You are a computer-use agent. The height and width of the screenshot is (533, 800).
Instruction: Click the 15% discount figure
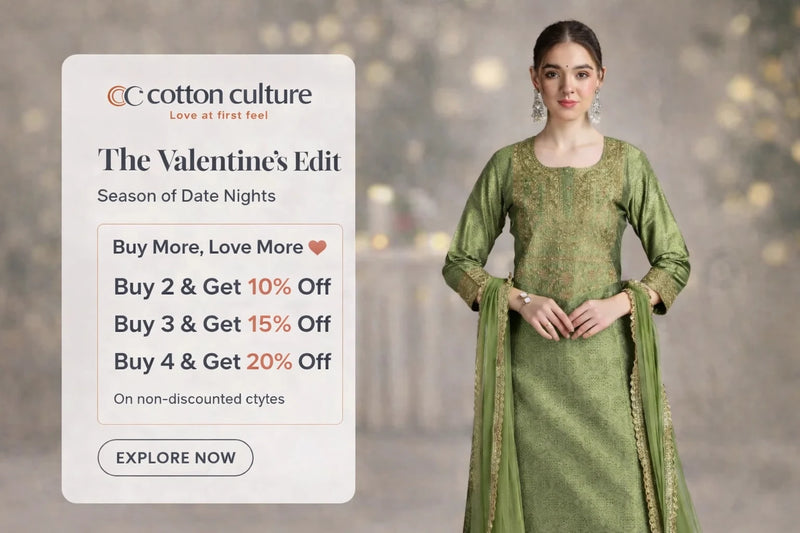(269, 324)
